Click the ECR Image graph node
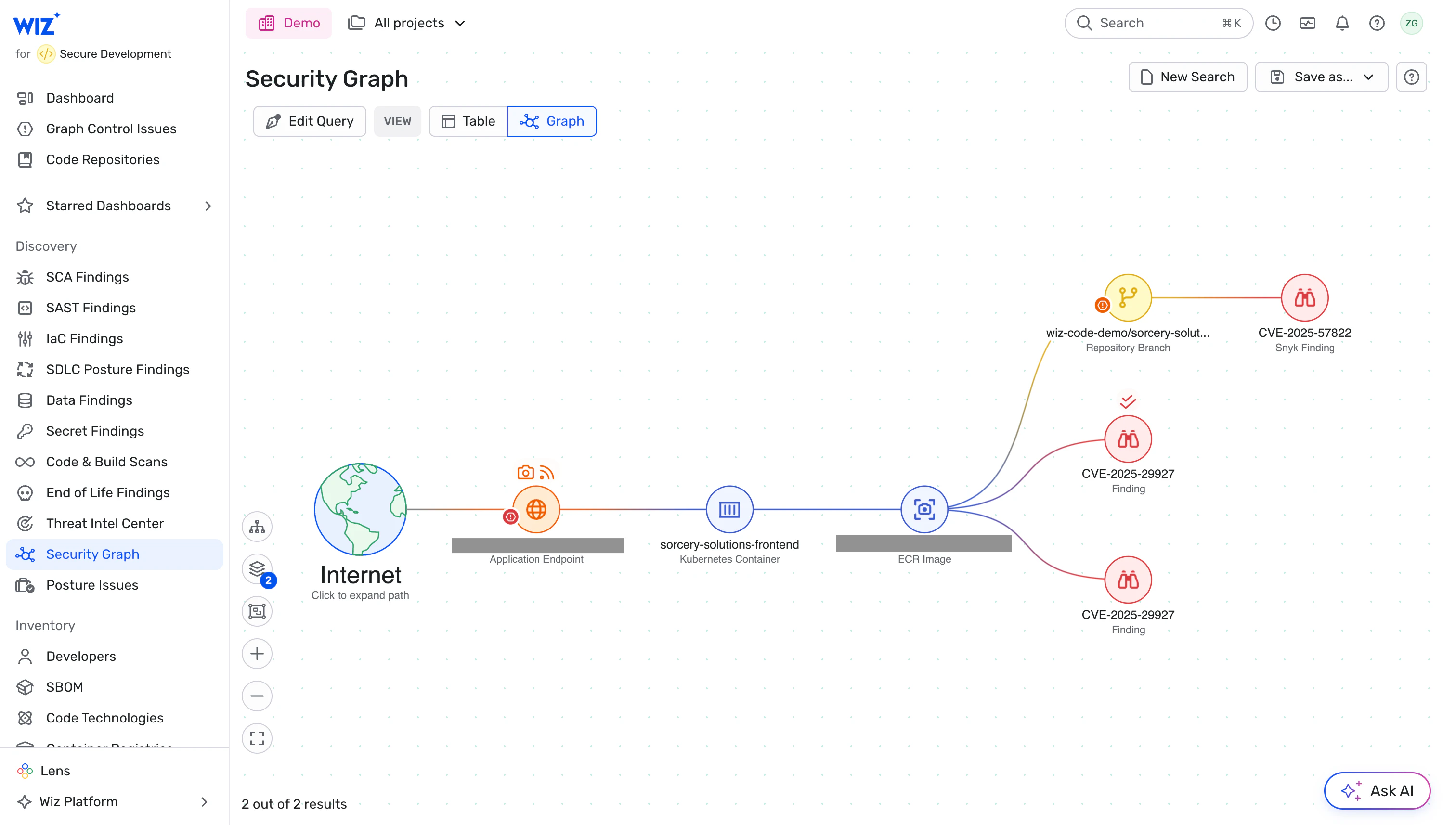The height and width of the screenshot is (825, 1456). click(924, 509)
